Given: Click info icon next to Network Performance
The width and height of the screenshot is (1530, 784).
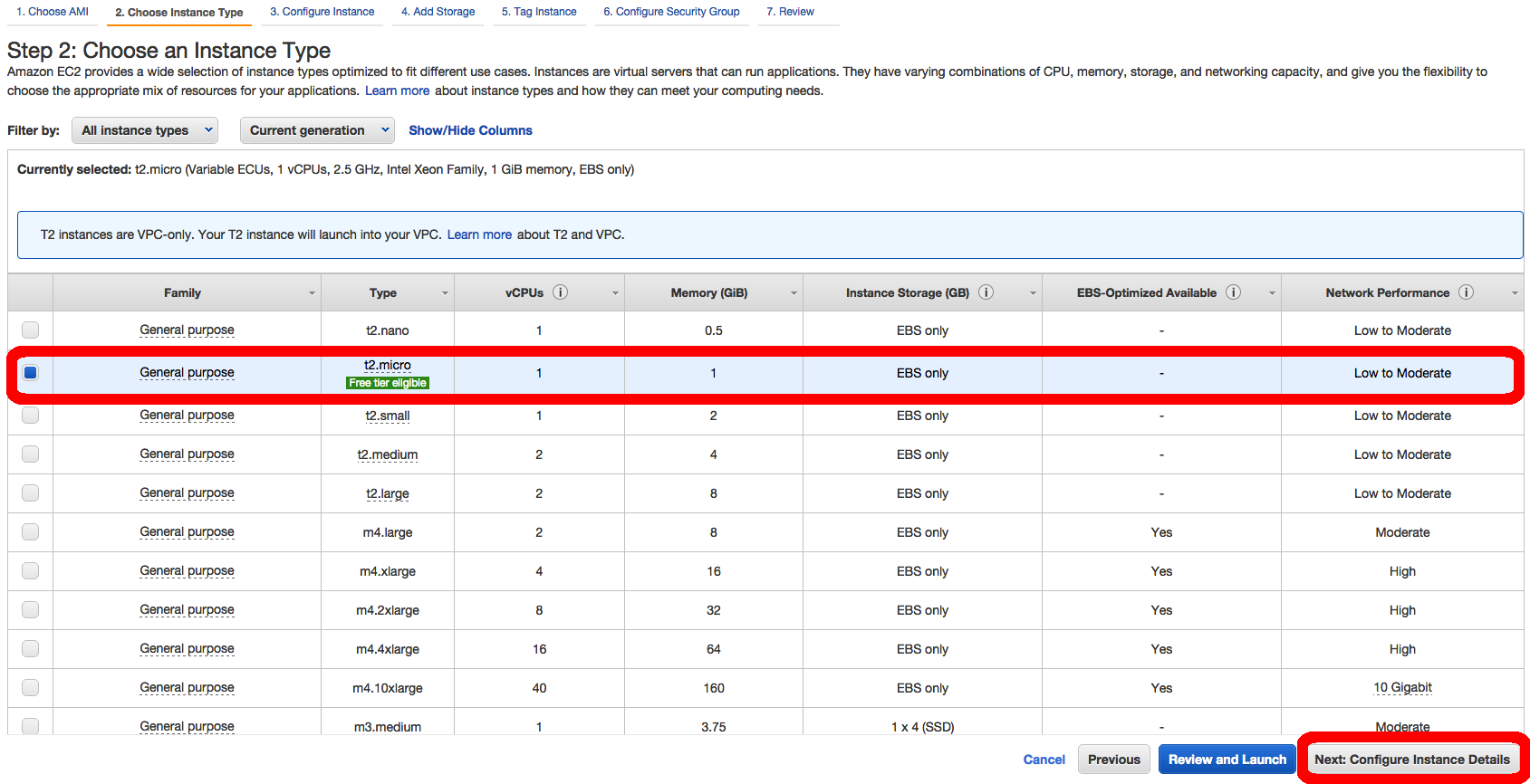Looking at the screenshot, I should (1466, 292).
